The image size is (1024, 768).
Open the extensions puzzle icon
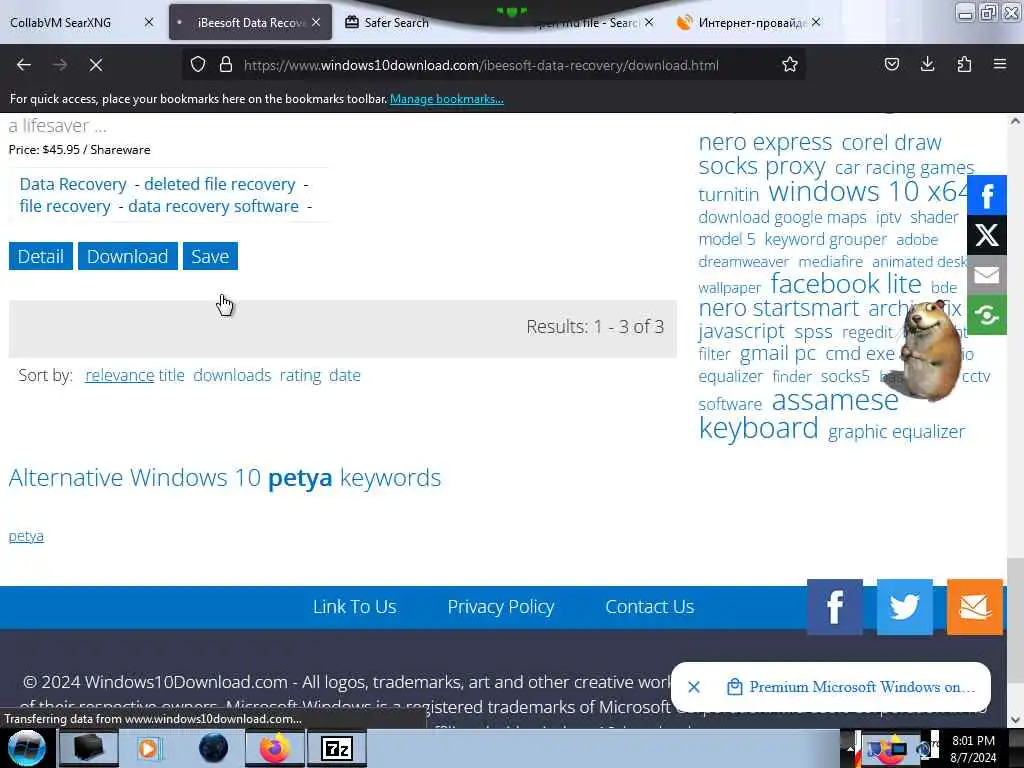[964, 65]
